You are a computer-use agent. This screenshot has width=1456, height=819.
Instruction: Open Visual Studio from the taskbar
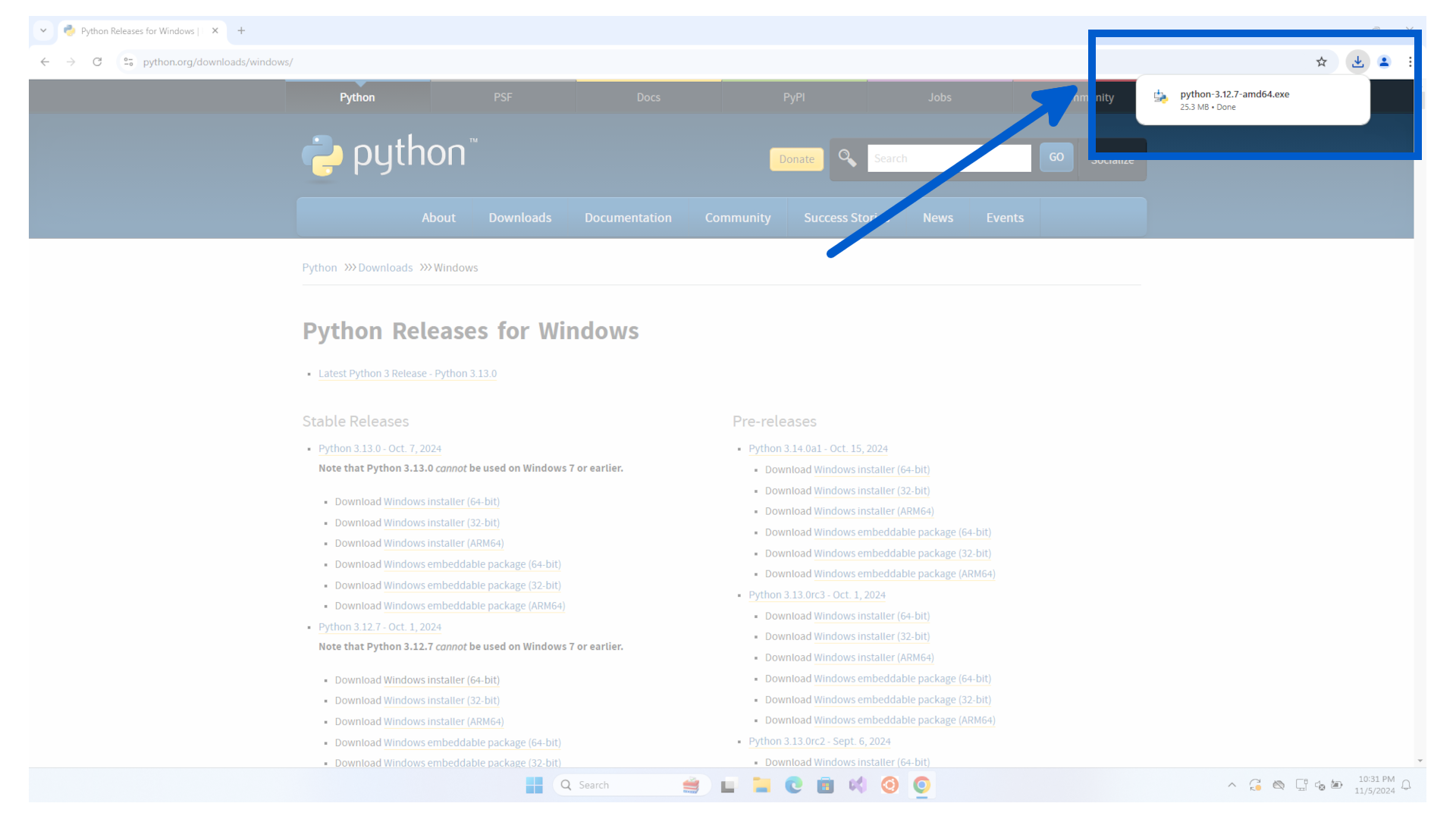pos(857,785)
